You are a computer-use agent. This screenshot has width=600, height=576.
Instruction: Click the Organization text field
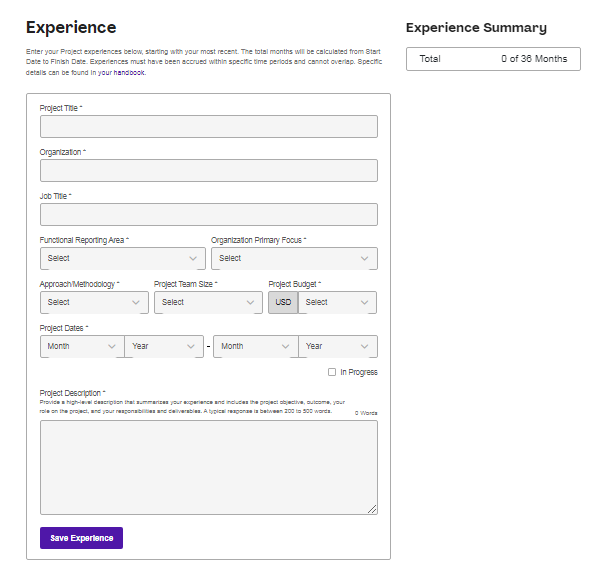click(x=208, y=170)
